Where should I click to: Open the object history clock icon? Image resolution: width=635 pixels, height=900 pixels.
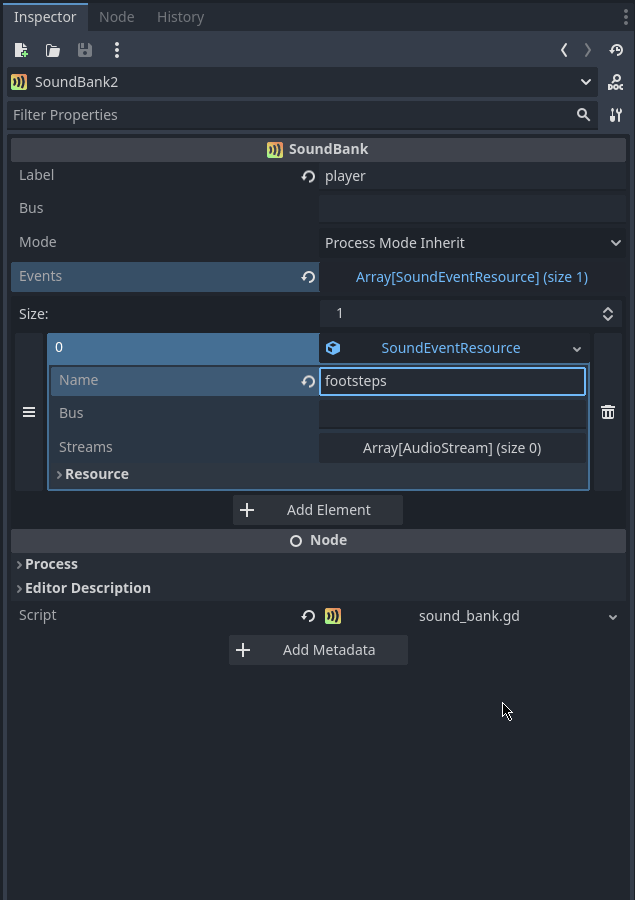point(616,50)
